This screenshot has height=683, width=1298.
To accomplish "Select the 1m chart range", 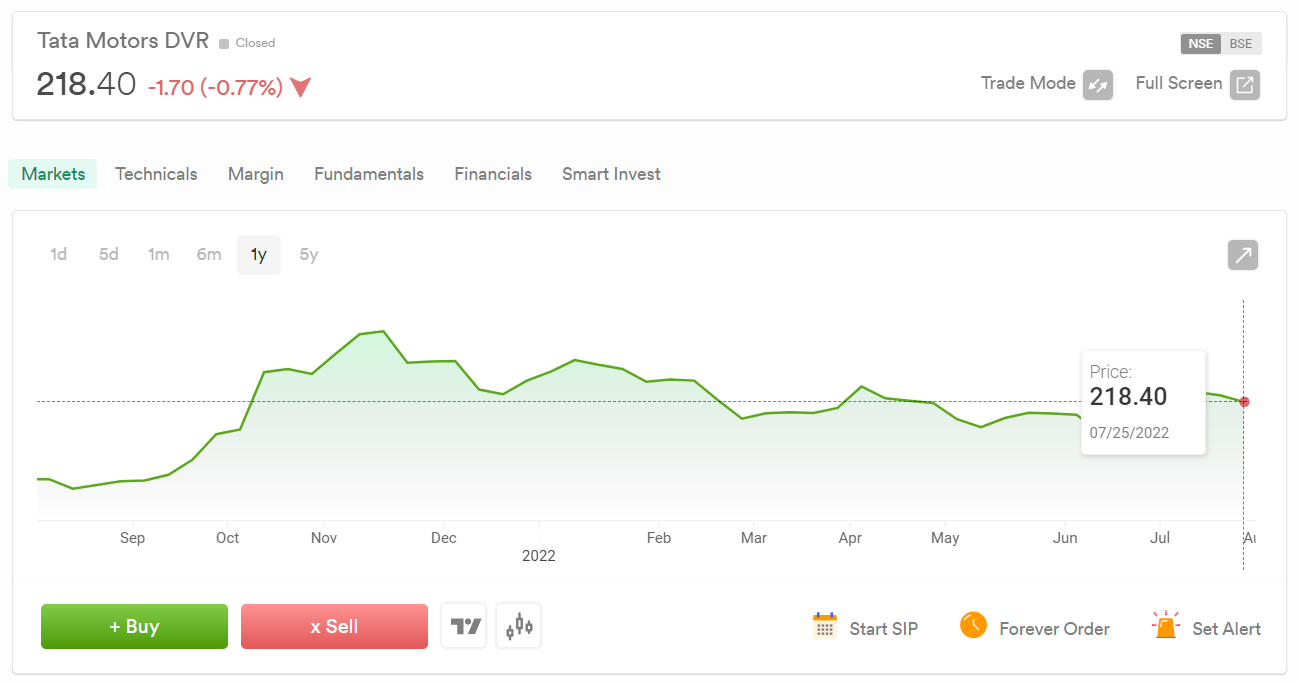I will click(x=159, y=255).
